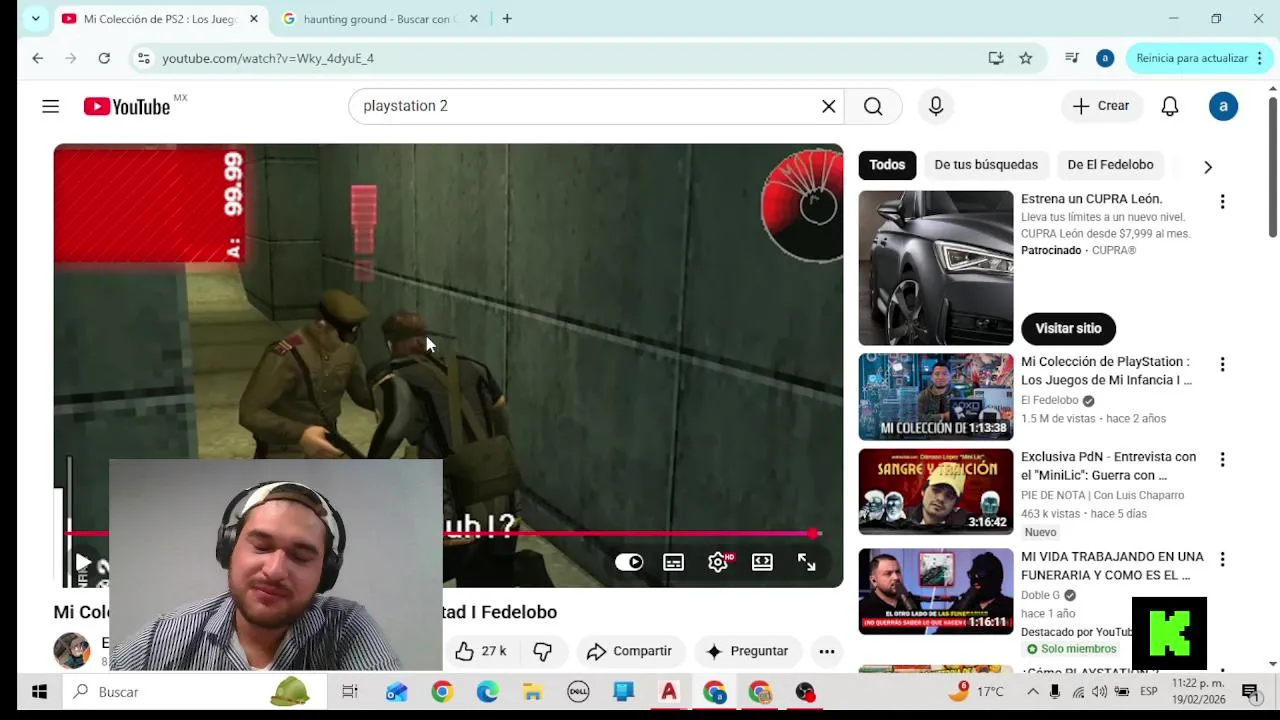Open the YouTube hamburger guide menu
1280x720 pixels.
pyautogui.click(x=51, y=106)
